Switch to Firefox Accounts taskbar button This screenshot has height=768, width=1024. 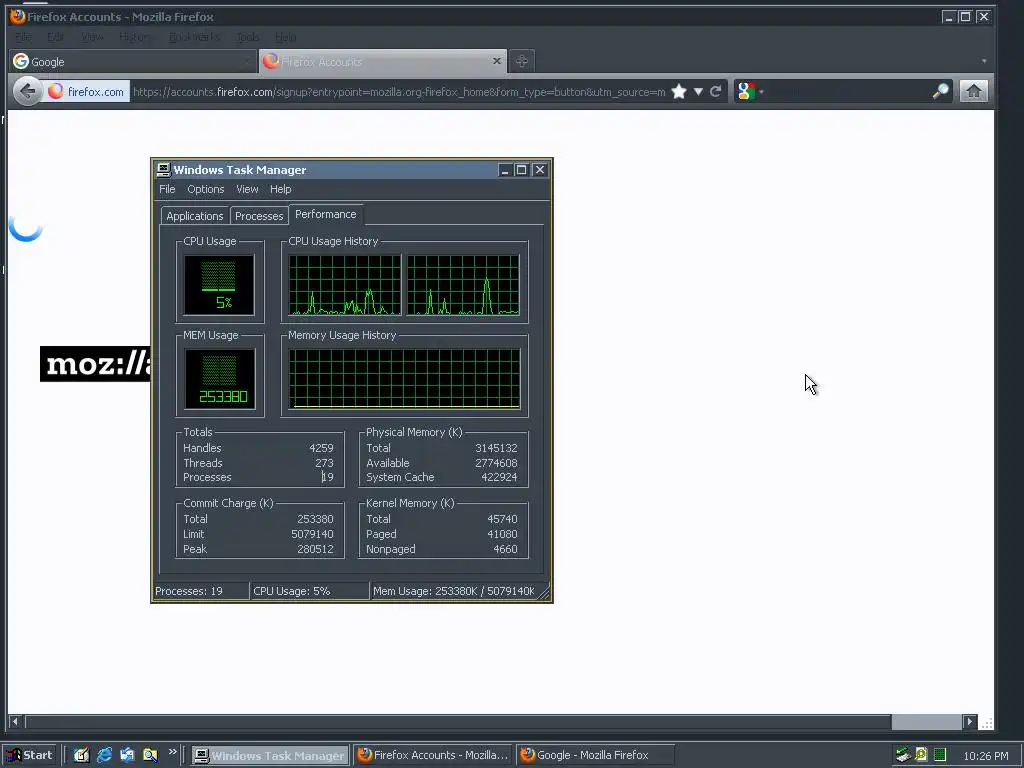pos(433,755)
